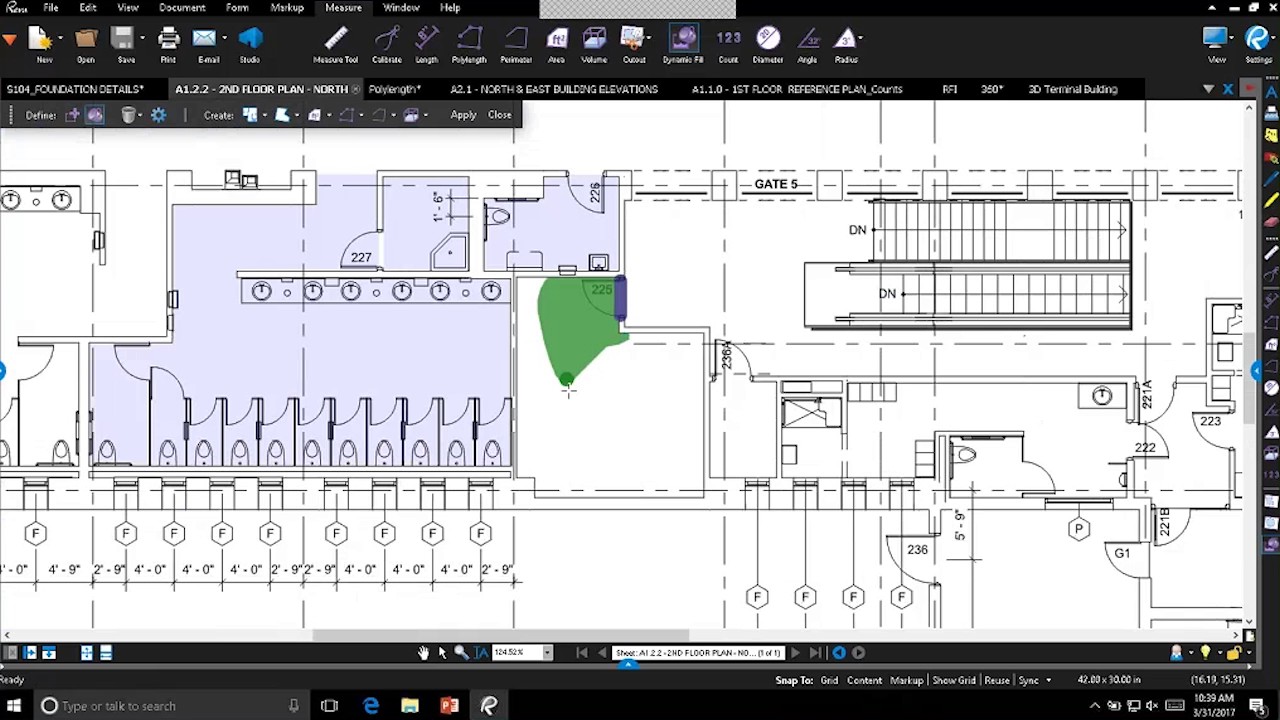The width and height of the screenshot is (1280, 720).
Task: Open the New button dropdown arrow
Action: [60, 39]
